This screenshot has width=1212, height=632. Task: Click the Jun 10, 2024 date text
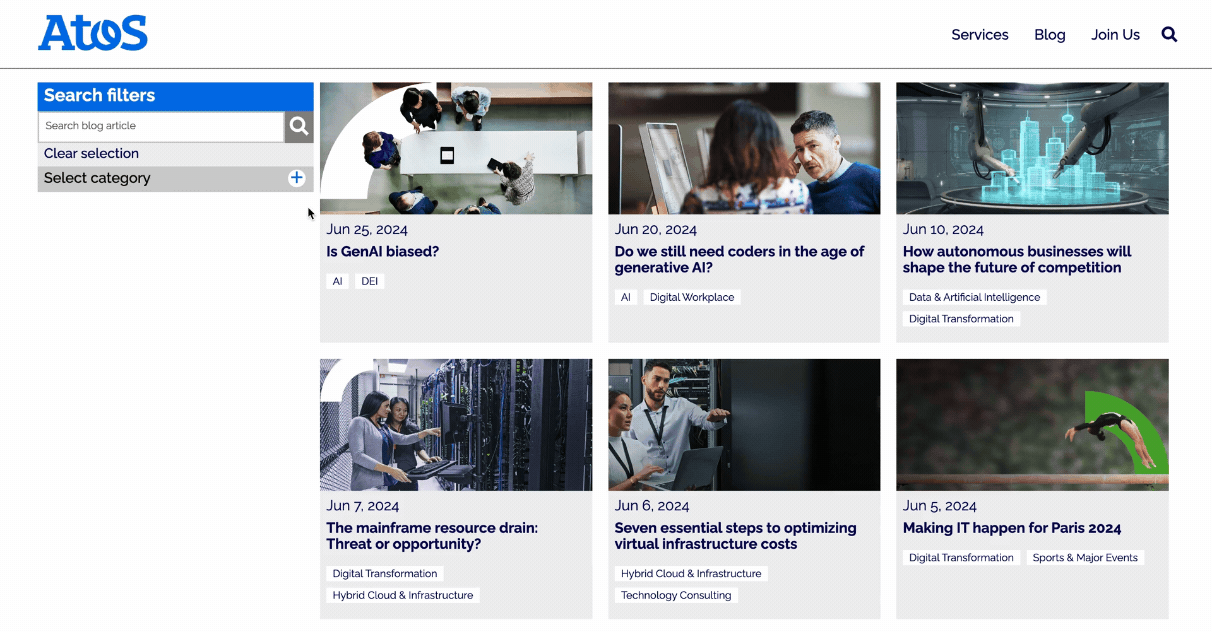(x=943, y=229)
